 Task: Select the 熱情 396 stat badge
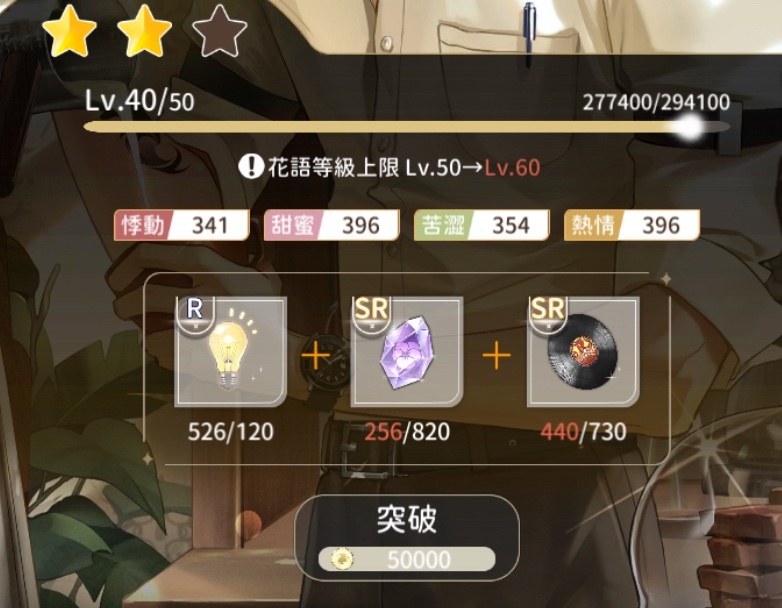(x=632, y=225)
